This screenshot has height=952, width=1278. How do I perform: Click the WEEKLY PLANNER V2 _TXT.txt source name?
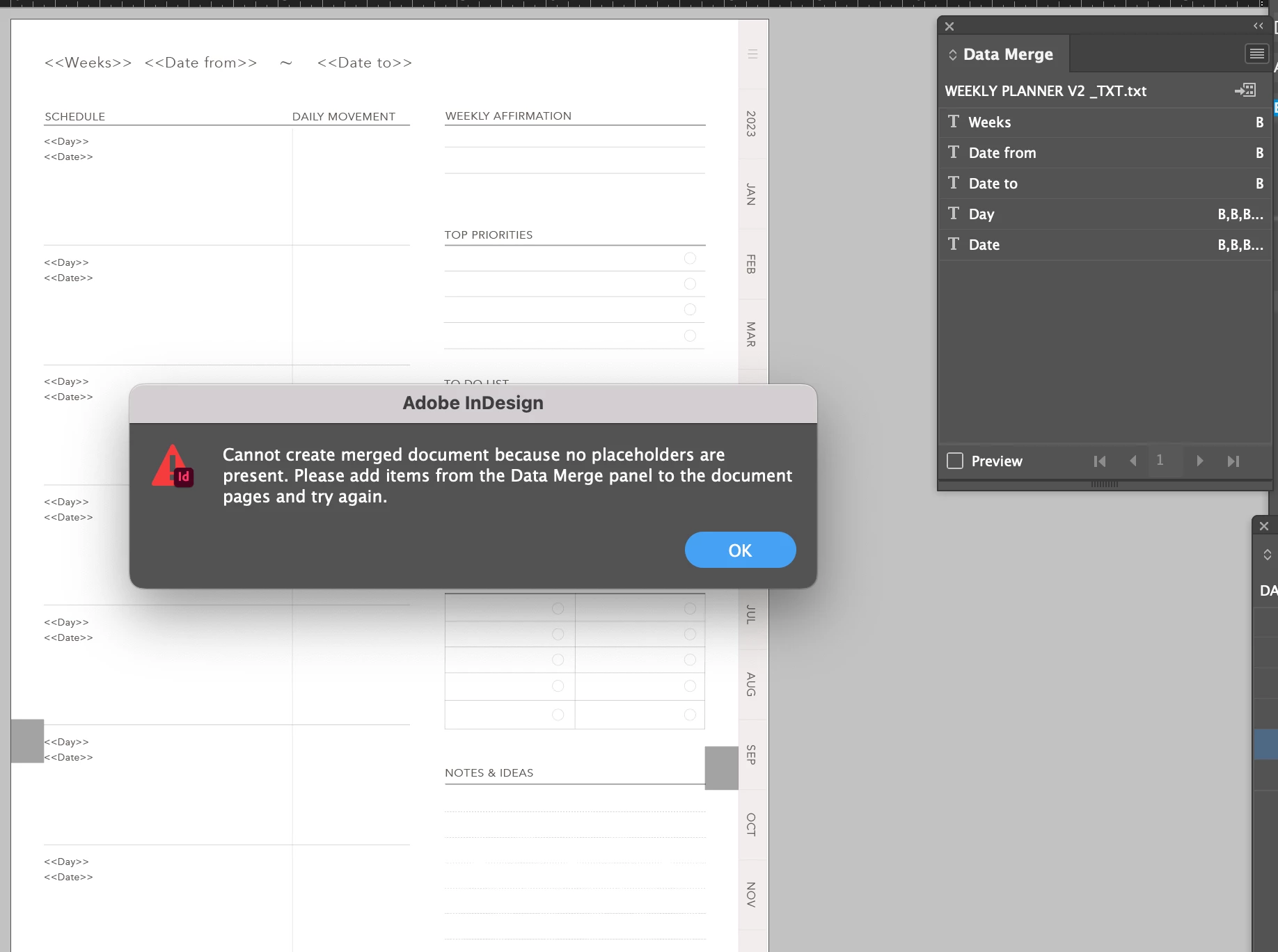tap(1046, 90)
